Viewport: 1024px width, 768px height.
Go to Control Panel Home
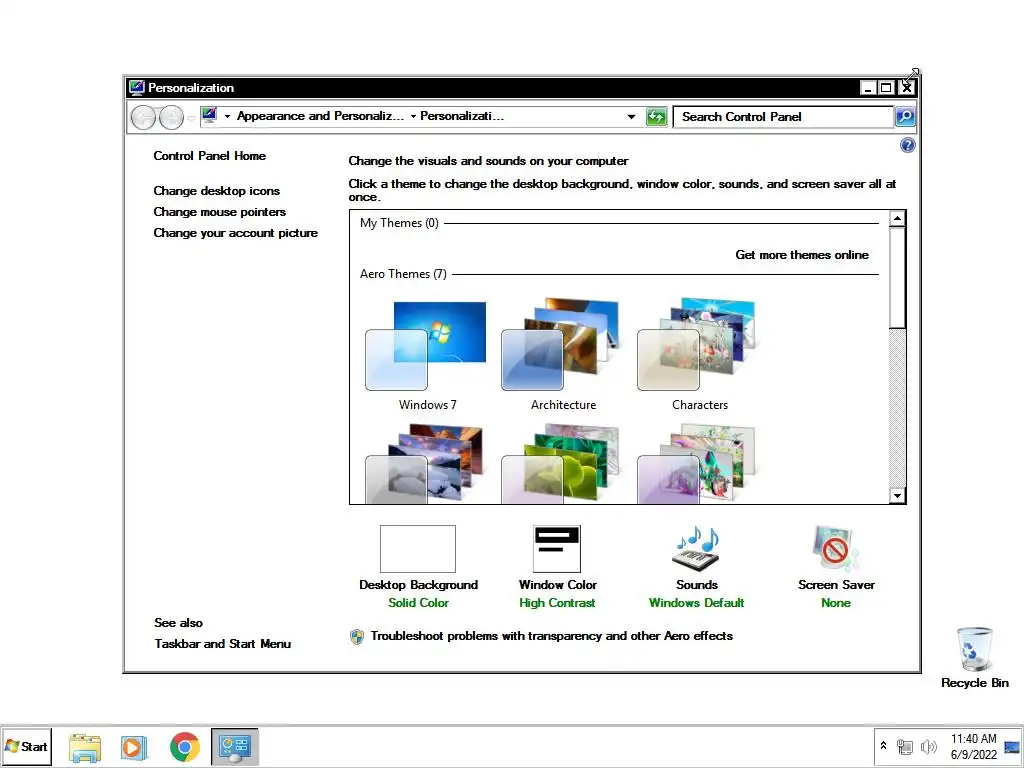pos(210,155)
